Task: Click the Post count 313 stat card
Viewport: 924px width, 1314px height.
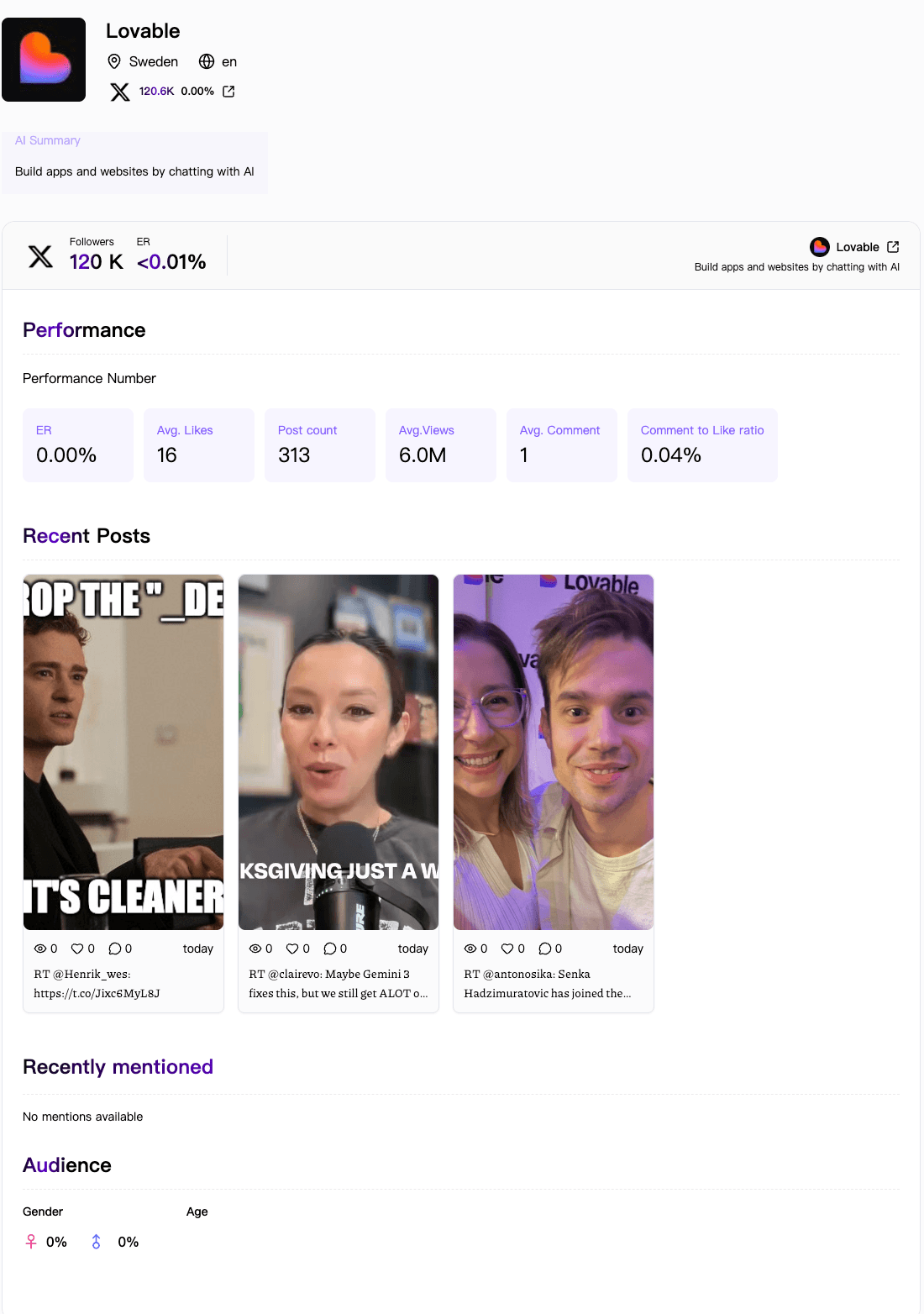Action: tap(320, 445)
